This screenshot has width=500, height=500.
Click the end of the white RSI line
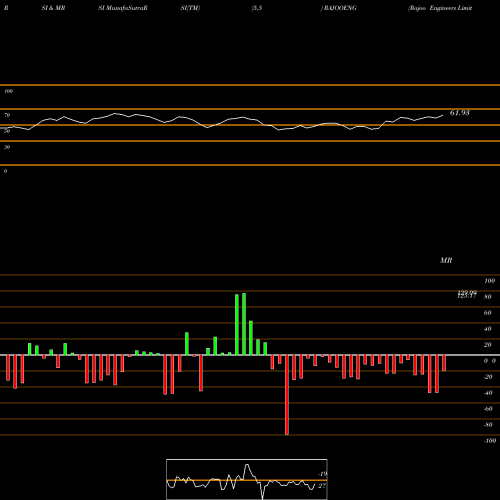[443, 115]
